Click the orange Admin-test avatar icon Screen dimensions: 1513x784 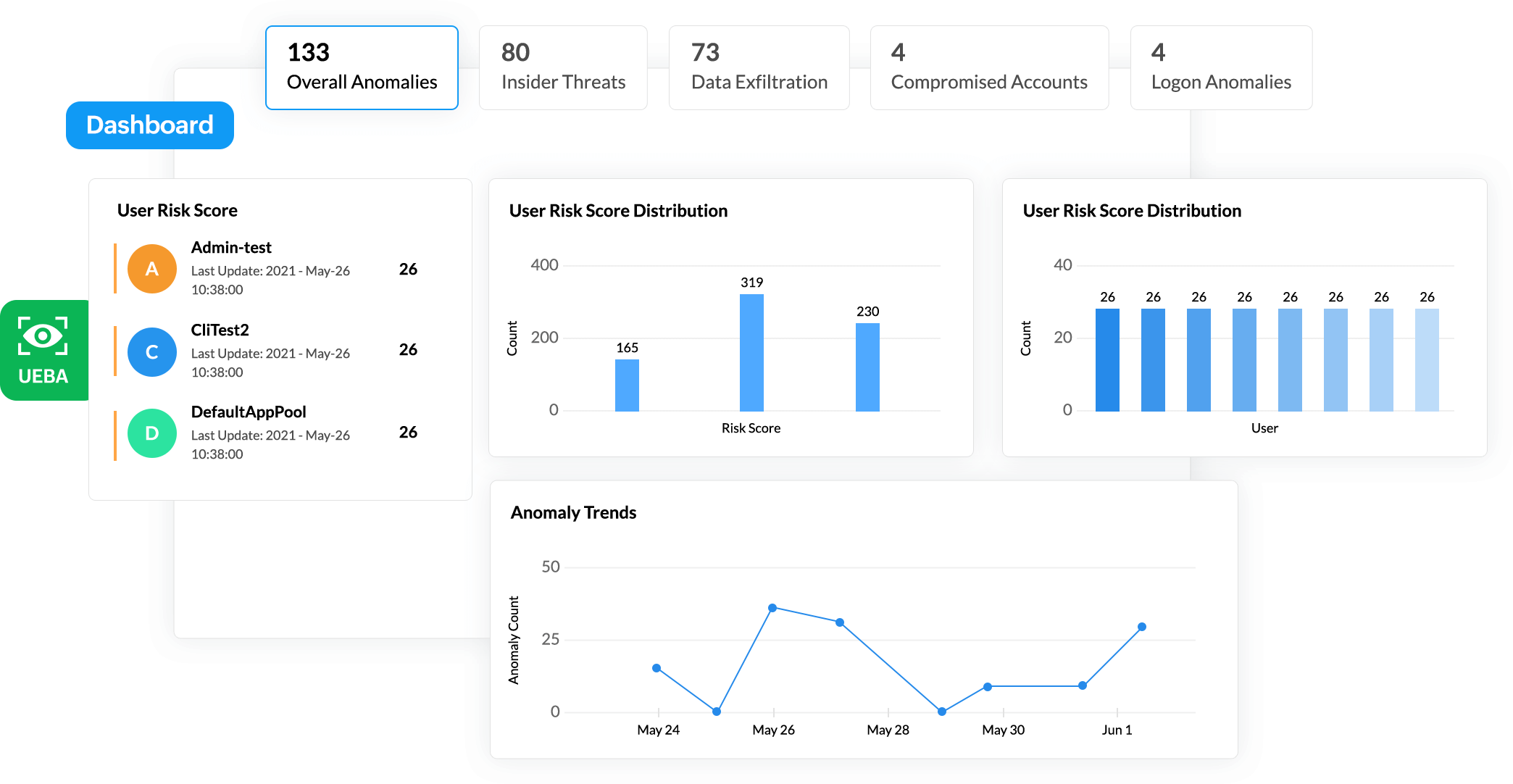pos(152,269)
